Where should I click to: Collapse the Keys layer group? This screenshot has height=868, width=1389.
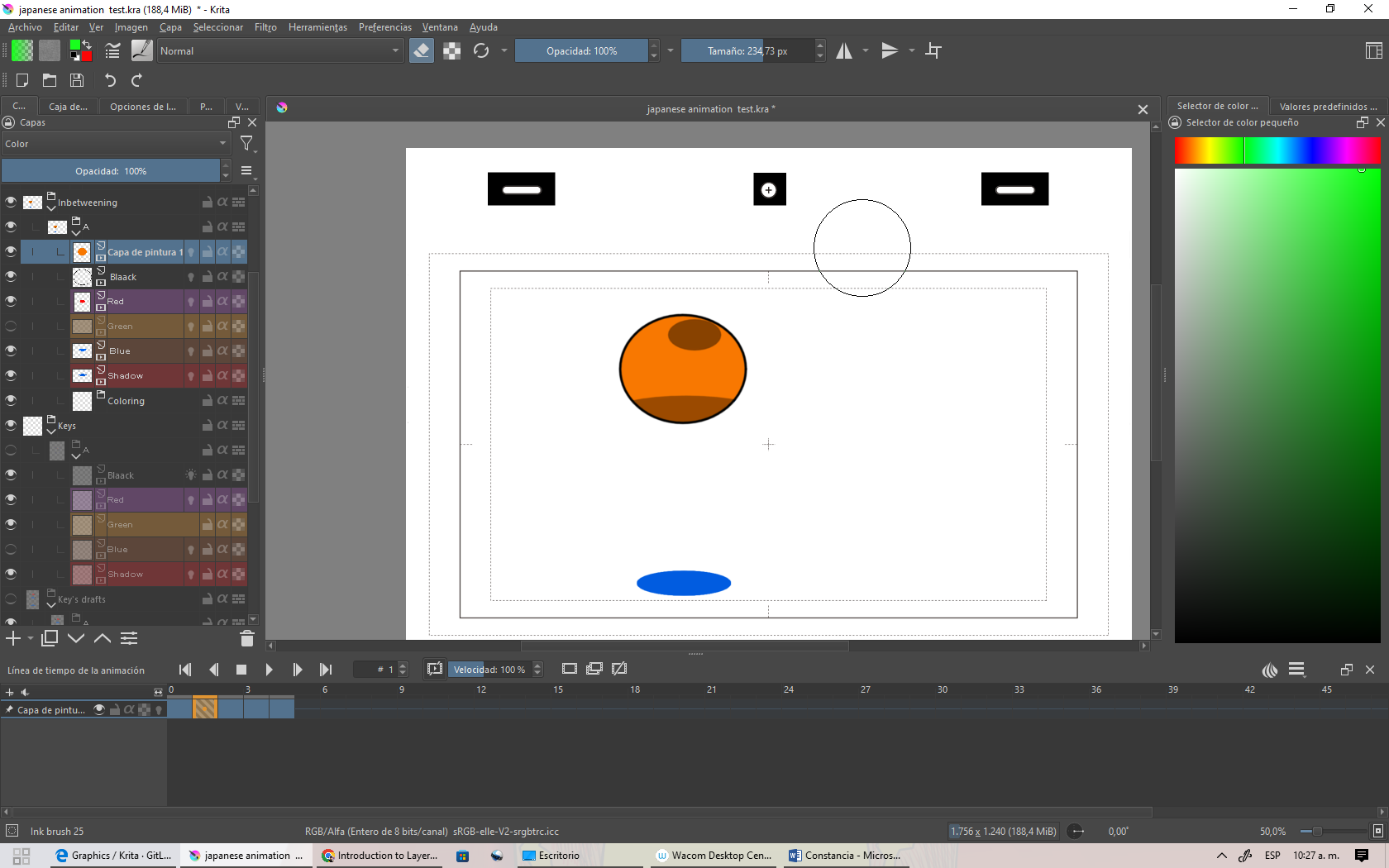pyautogui.click(x=51, y=431)
